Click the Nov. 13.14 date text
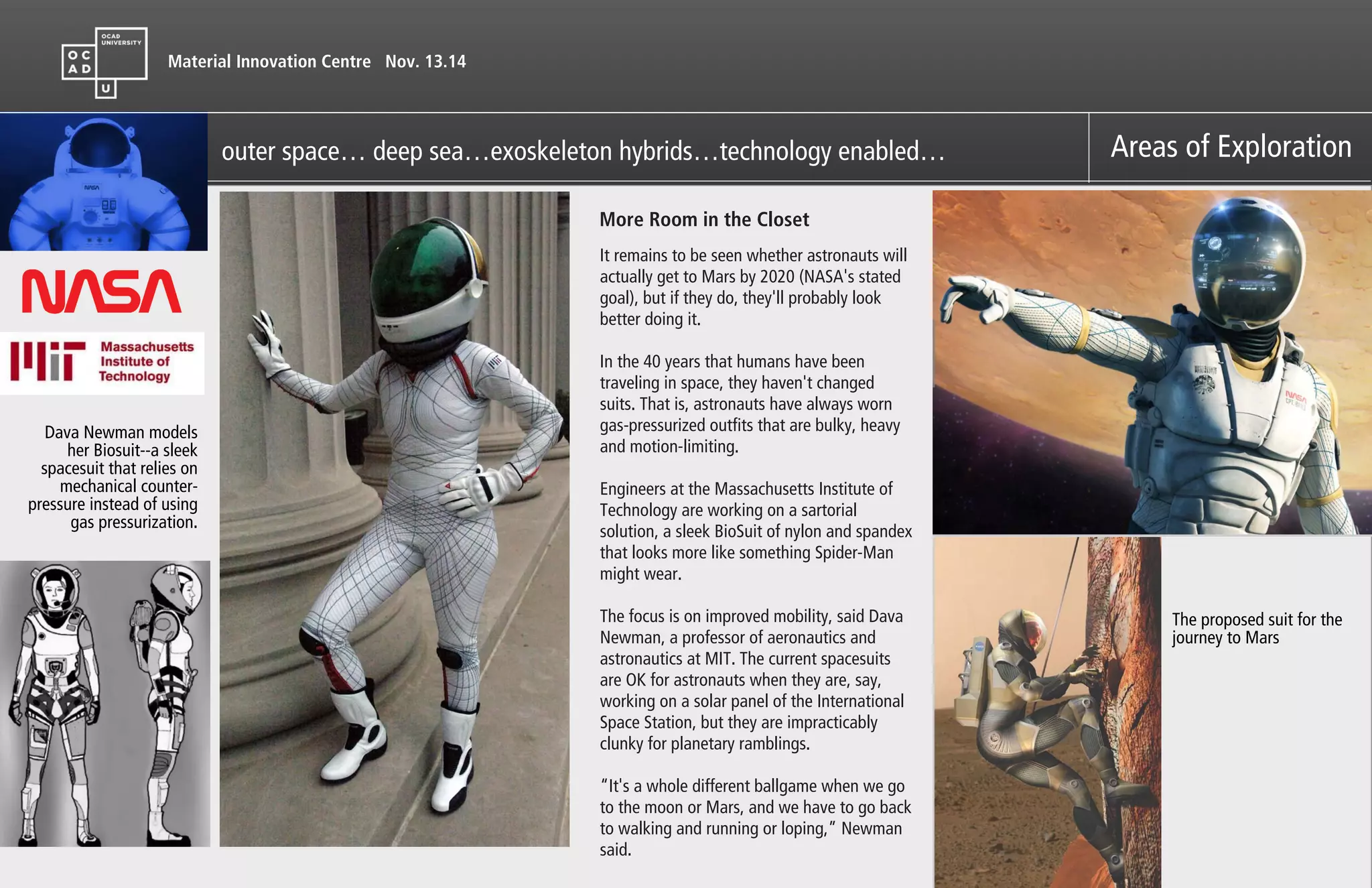Image resolution: width=1372 pixels, height=888 pixels. click(425, 62)
